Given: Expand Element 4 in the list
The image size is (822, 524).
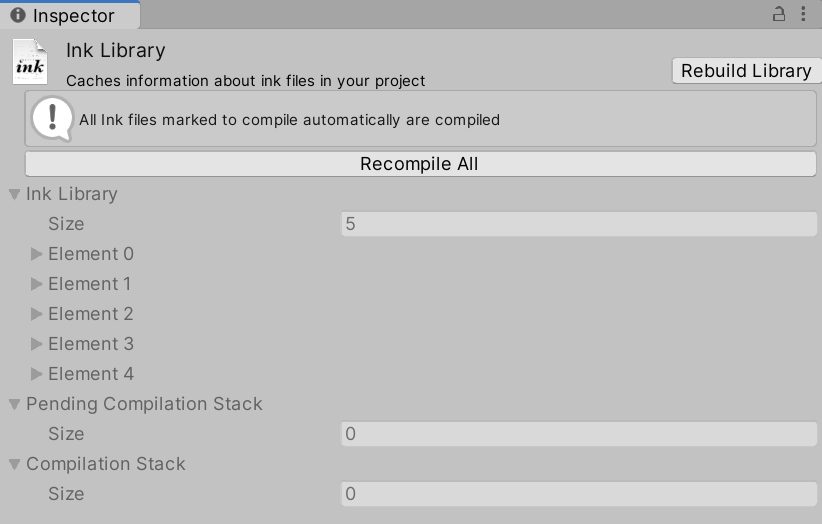Looking at the screenshot, I should coord(37,374).
